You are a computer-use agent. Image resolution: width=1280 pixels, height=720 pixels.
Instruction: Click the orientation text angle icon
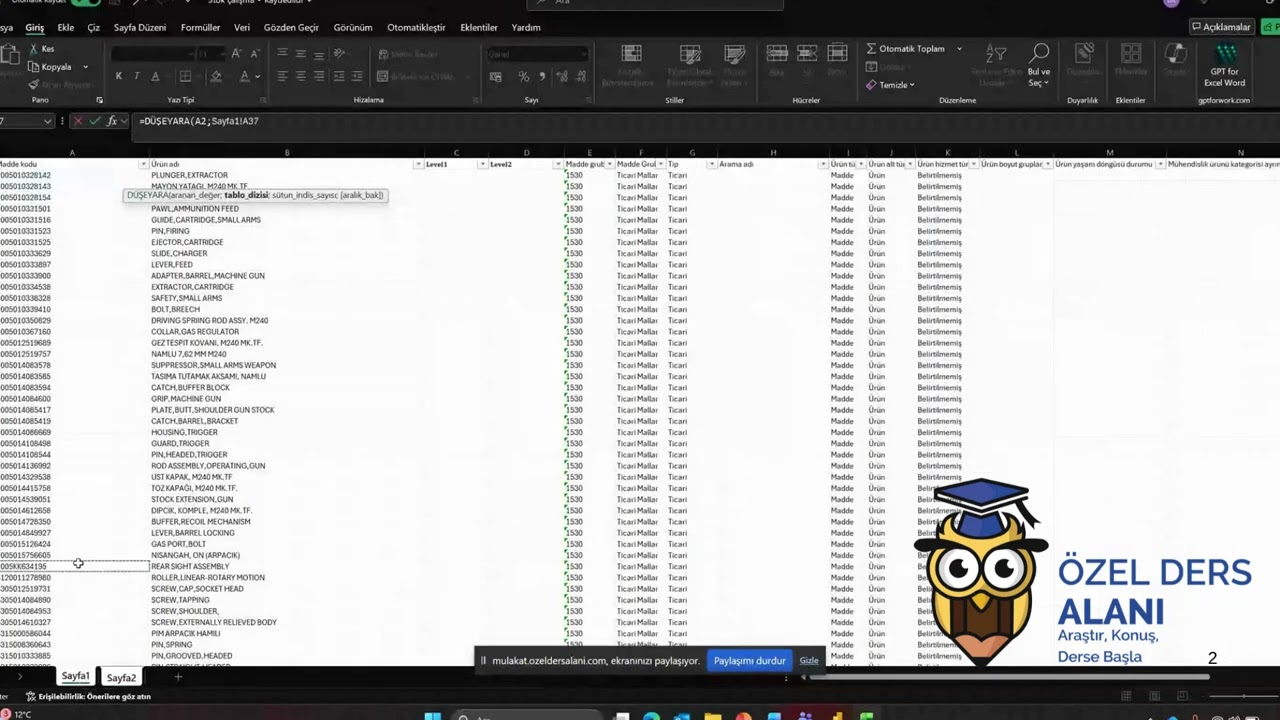[341, 53]
